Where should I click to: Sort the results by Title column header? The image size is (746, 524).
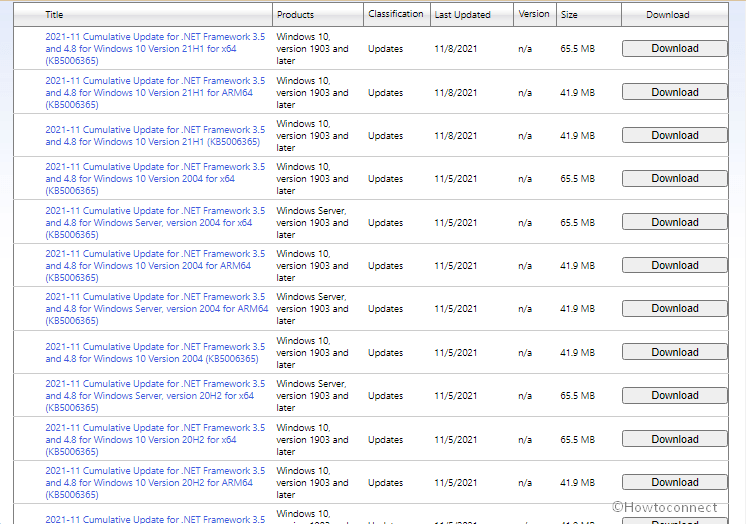coord(54,15)
